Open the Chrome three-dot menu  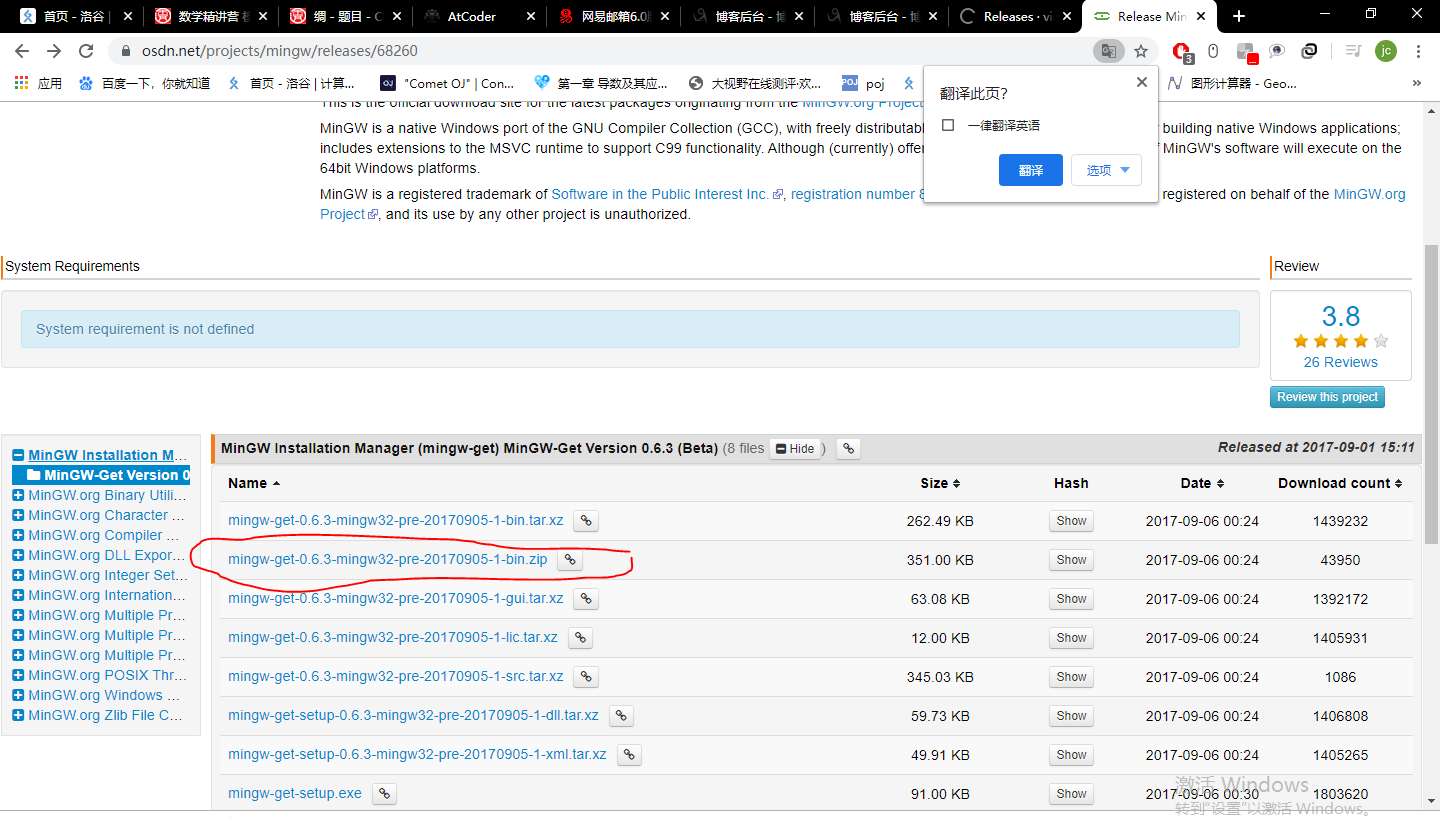(1418, 51)
